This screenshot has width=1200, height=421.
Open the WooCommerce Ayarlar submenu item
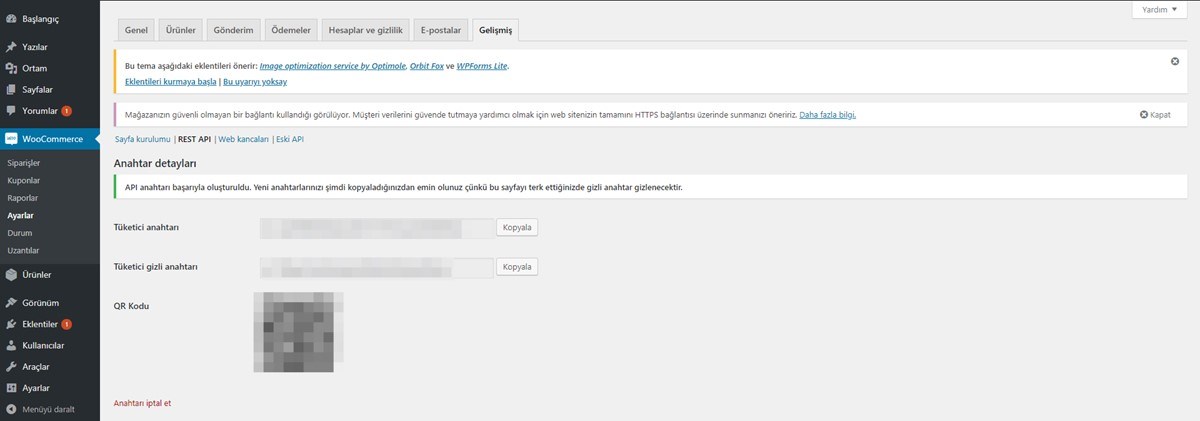pyautogui.click(x=21, y=215)
